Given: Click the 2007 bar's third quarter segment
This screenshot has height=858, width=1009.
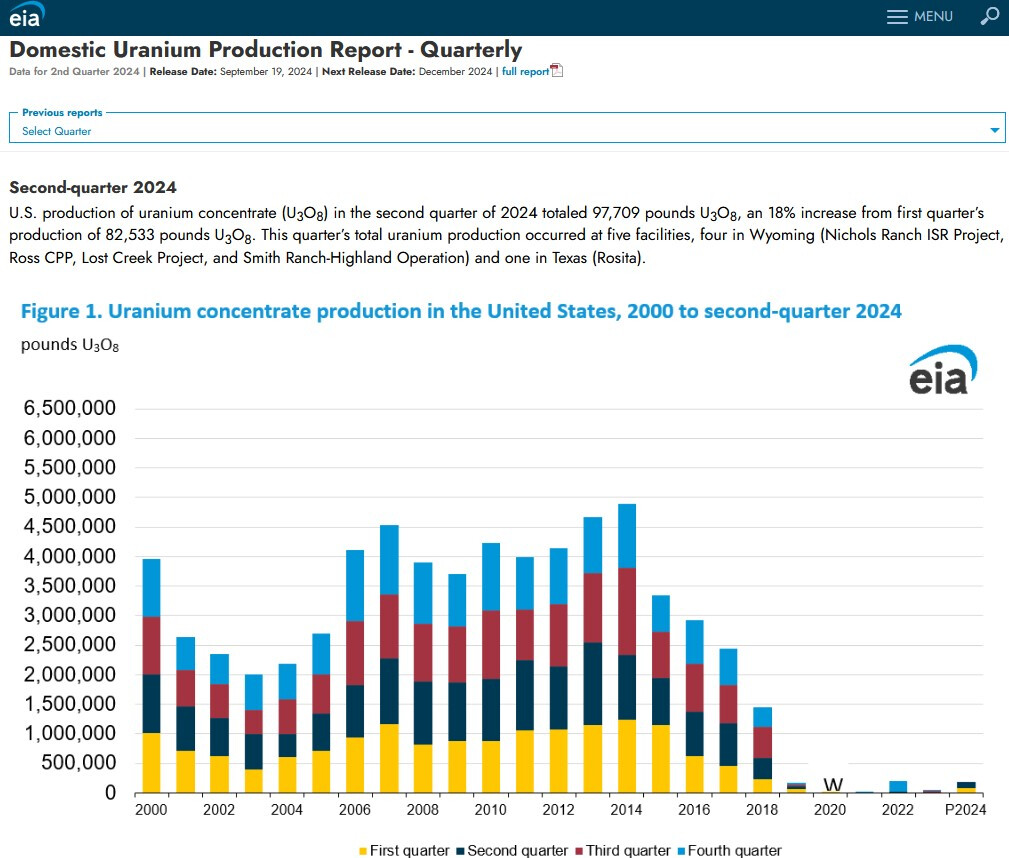Looking at the screenshot, I should (x=389, y=626).
